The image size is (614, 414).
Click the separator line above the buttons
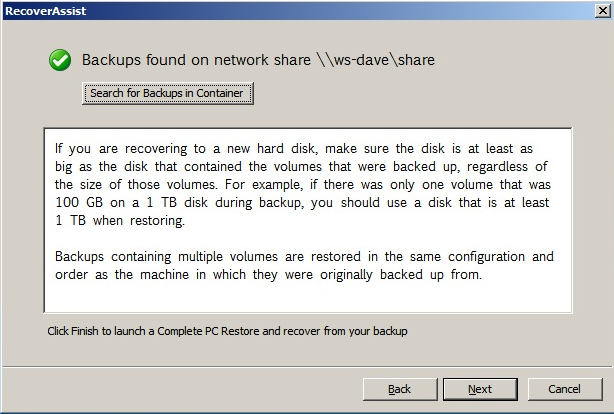pos(307,367)
